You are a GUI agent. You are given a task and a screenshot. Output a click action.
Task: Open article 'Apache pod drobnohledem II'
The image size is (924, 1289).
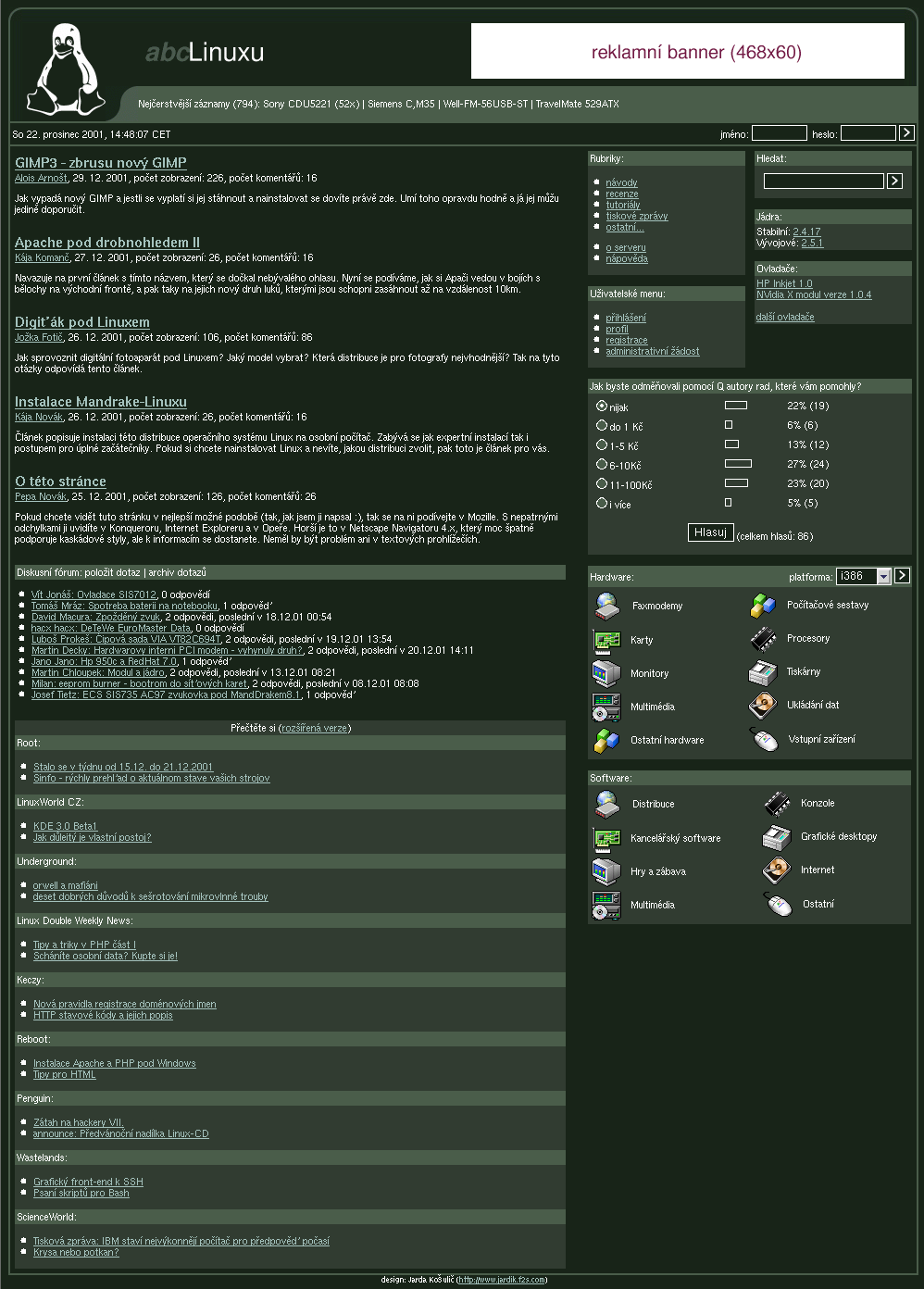point(107,243)
